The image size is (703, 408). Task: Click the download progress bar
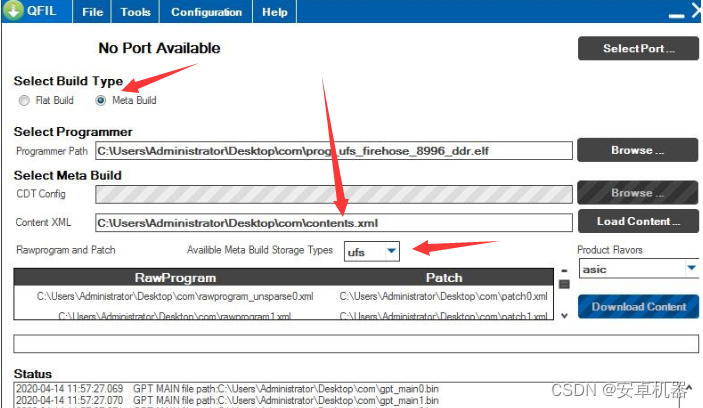tap(356, 344)
